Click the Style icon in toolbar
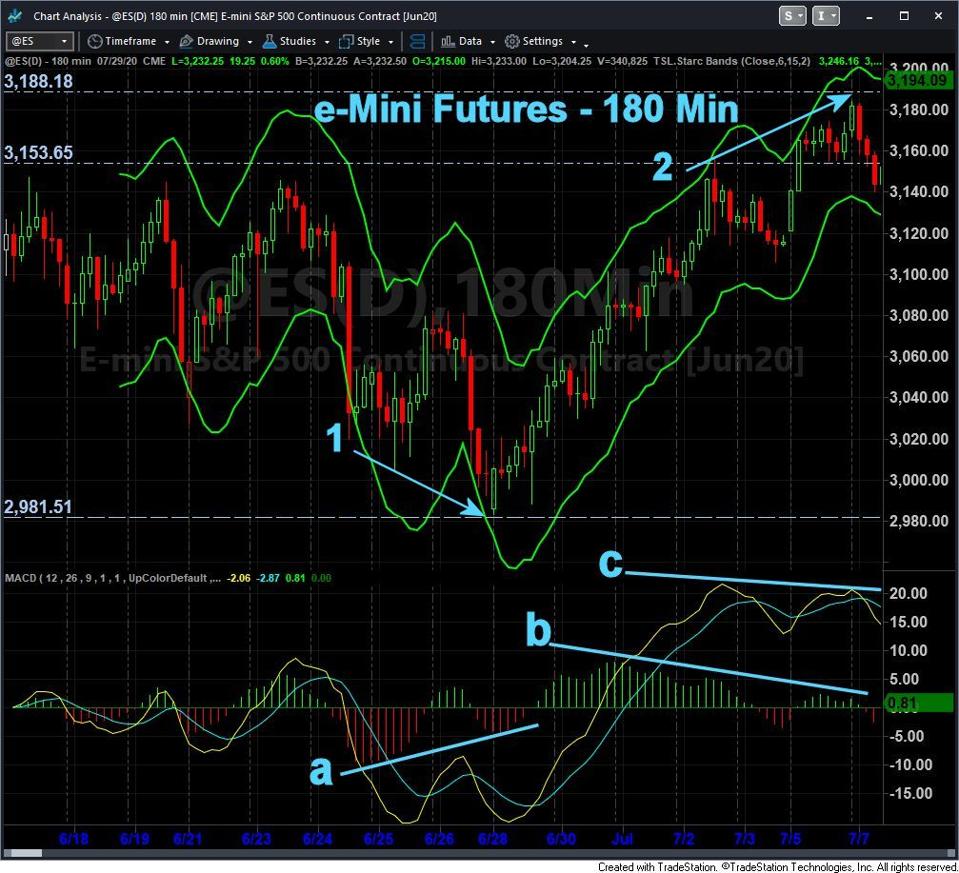This screenshot has width=959, height=873. [346, 41]
